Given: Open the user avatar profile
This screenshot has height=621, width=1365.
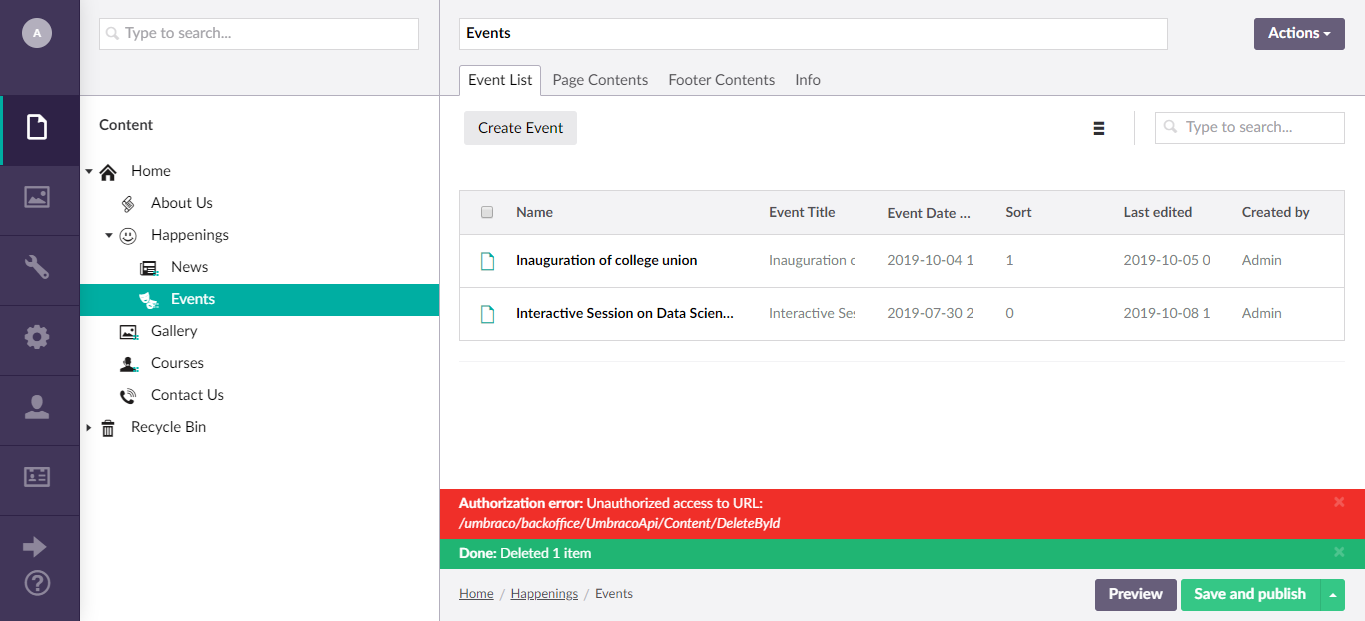Looking at the screenshot, I should click(x=37, y=33).
